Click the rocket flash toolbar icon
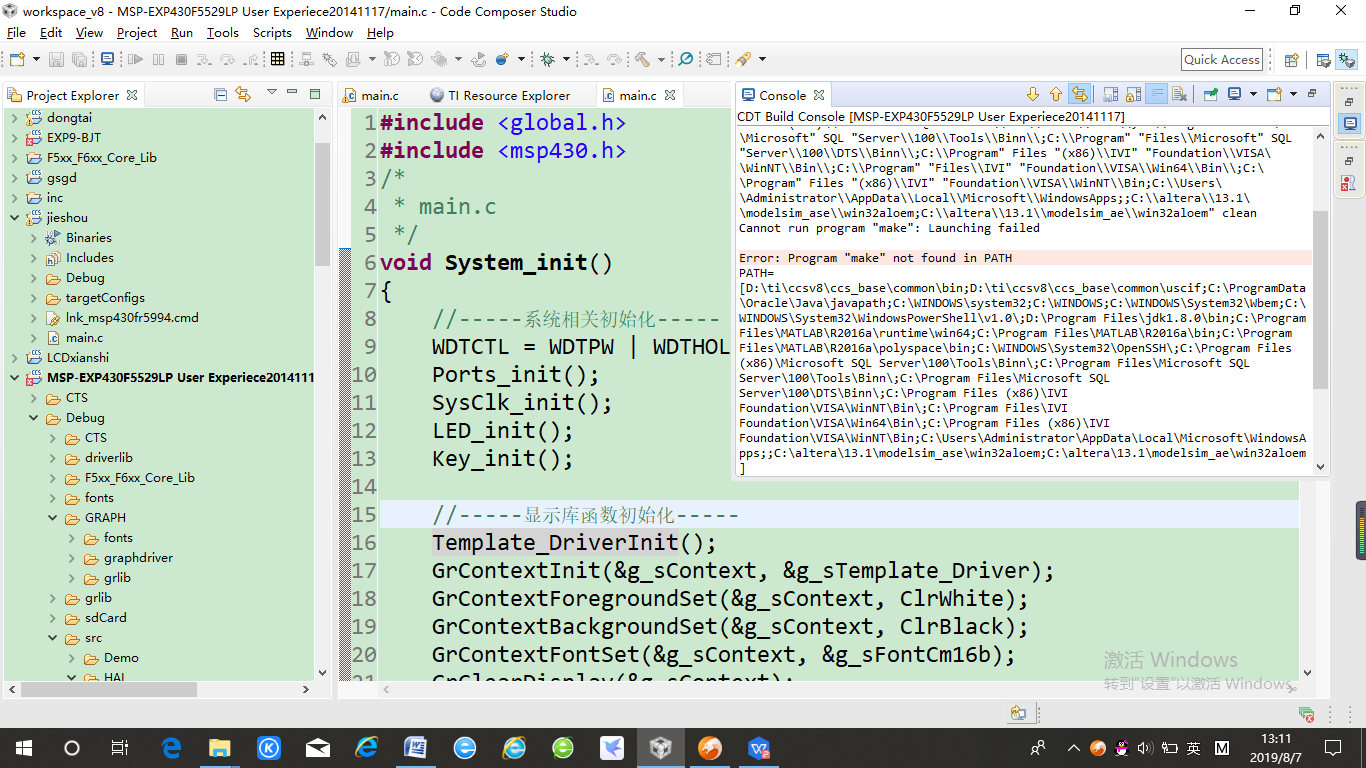The height and width of the screenshot is (768, 1366). tap(743, 59)
